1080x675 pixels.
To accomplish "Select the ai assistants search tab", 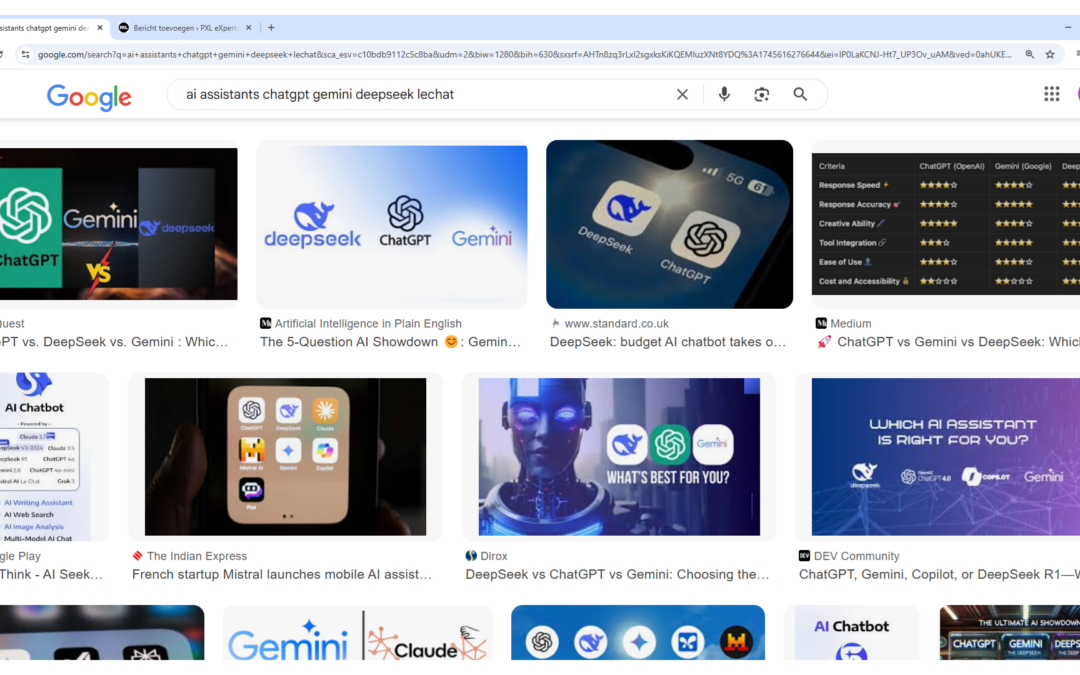I will (x=45, y=28).
